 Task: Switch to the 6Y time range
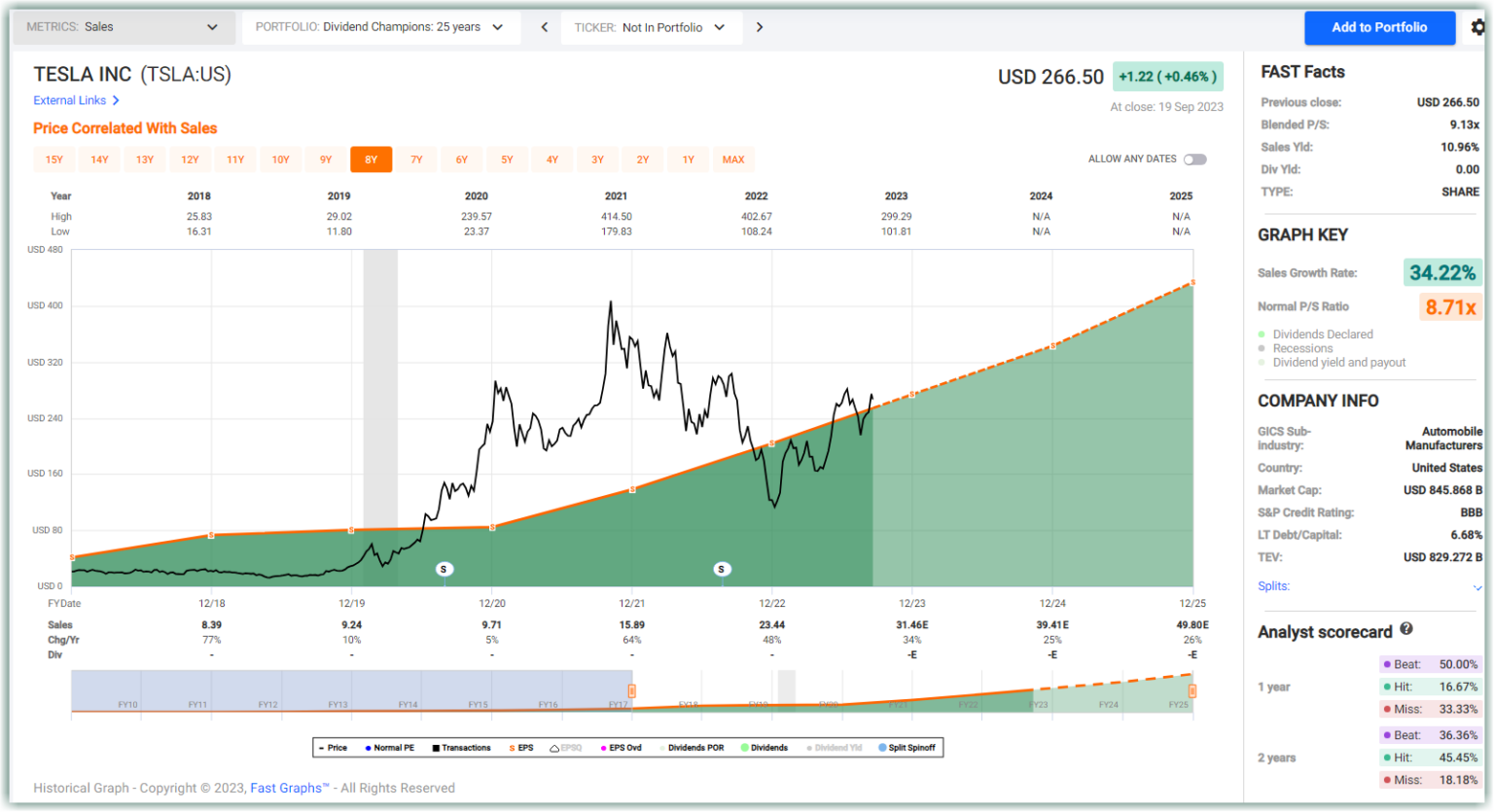point(462,159)
